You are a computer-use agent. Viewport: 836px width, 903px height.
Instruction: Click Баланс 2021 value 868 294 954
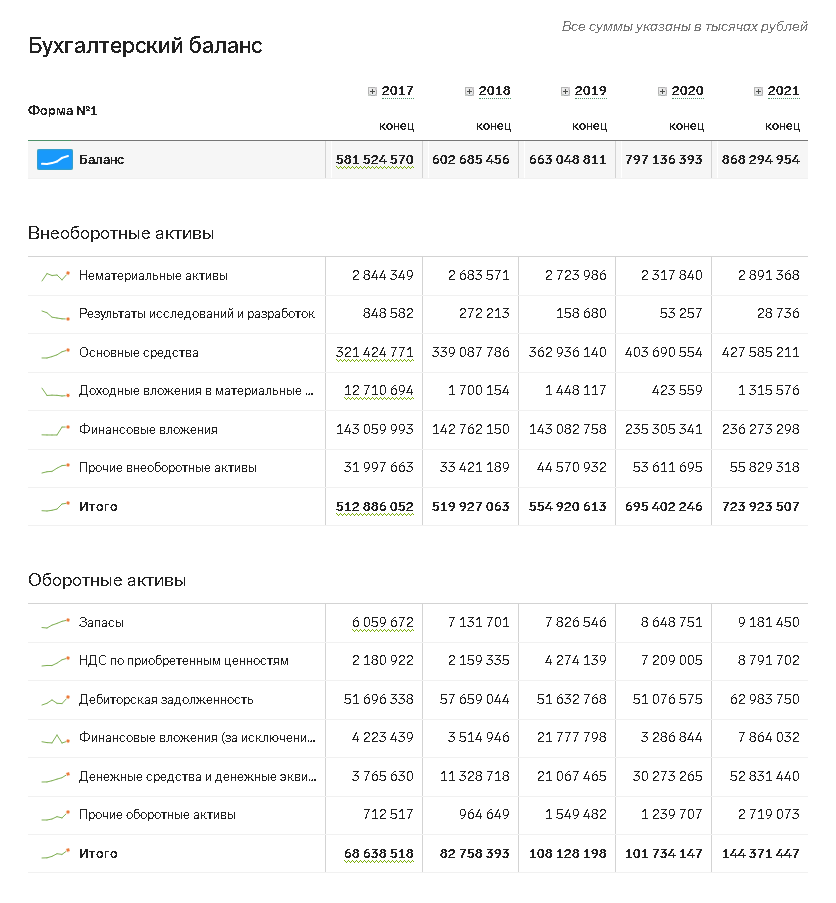[x=761, y=160]
